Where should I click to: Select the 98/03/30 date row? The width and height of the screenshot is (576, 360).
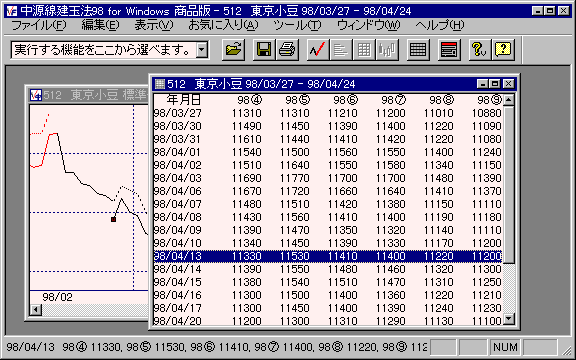point(328,126)
